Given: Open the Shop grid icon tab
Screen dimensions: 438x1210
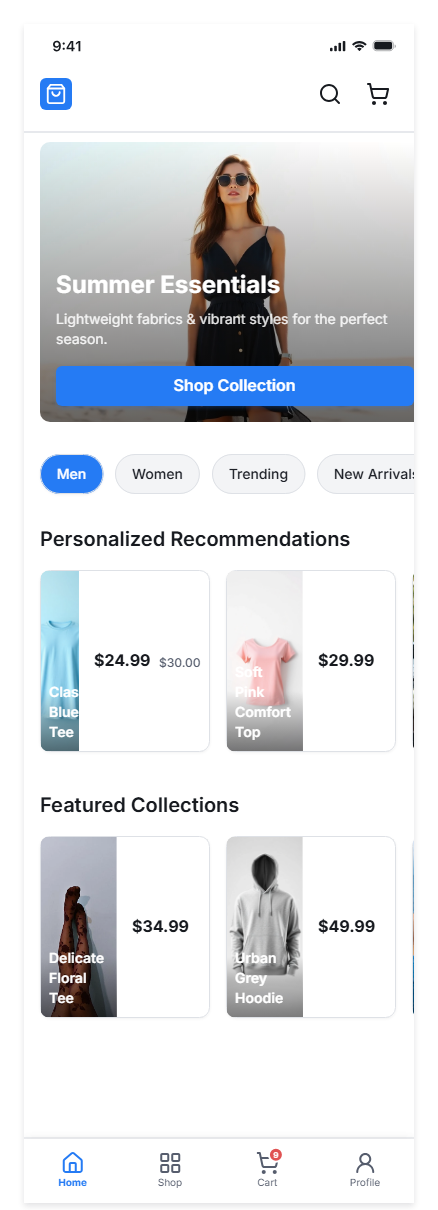Looking at the screenshot, I should coord(170,1170).
